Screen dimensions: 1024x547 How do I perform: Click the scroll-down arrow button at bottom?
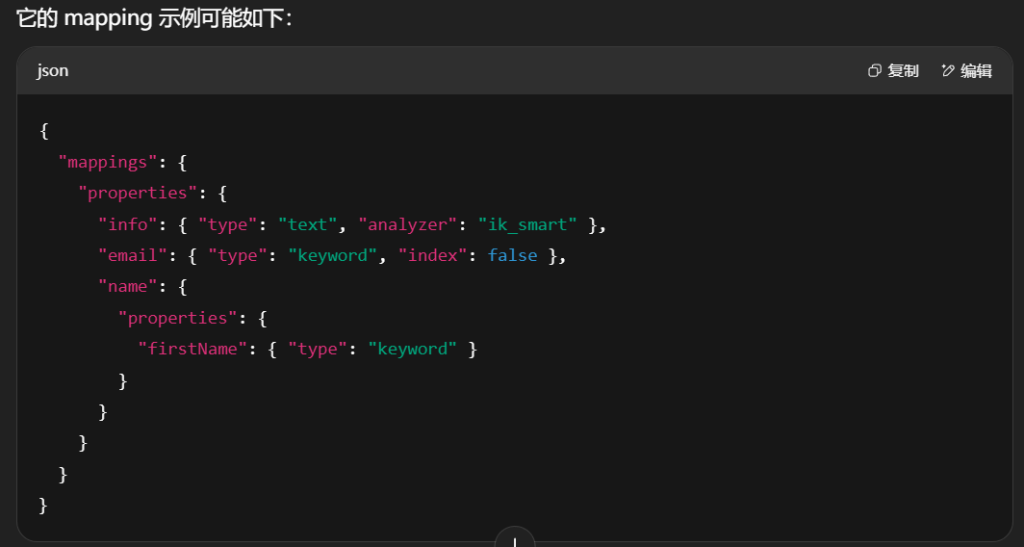(514, 540)
